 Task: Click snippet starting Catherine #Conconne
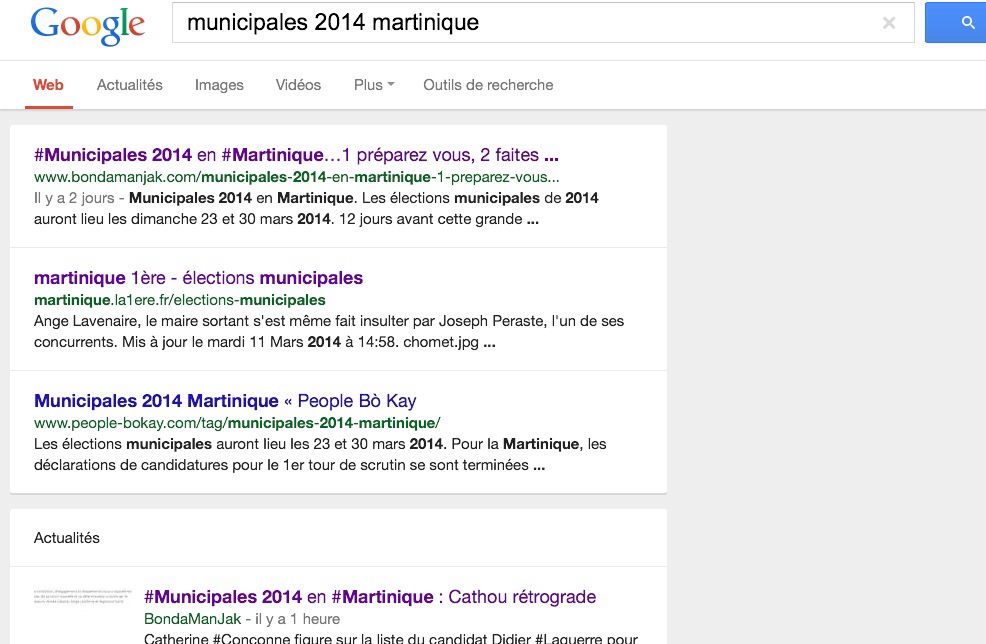coord(391,638)
